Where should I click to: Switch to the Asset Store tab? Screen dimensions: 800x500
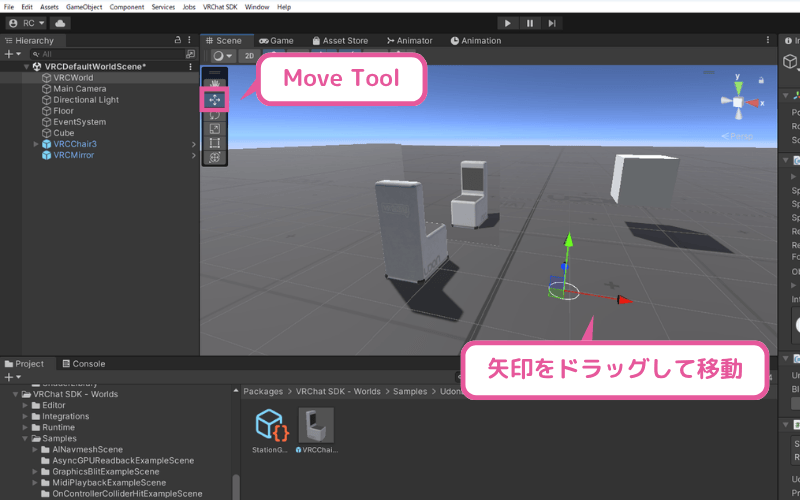coord(340,41)
